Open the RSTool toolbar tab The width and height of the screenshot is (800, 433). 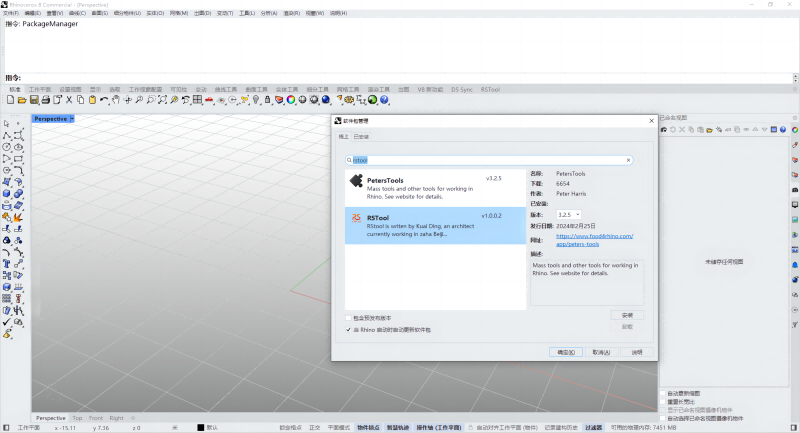click(x=491, y=89)
